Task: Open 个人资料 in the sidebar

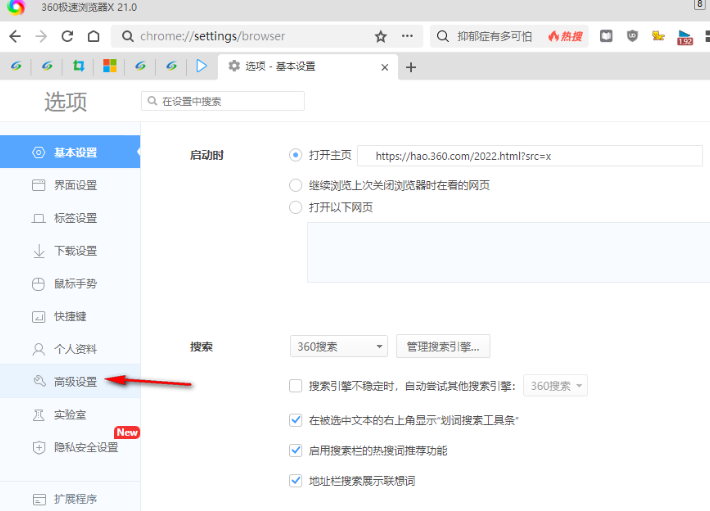Action: pyautogui.click(x=70, y=349)
